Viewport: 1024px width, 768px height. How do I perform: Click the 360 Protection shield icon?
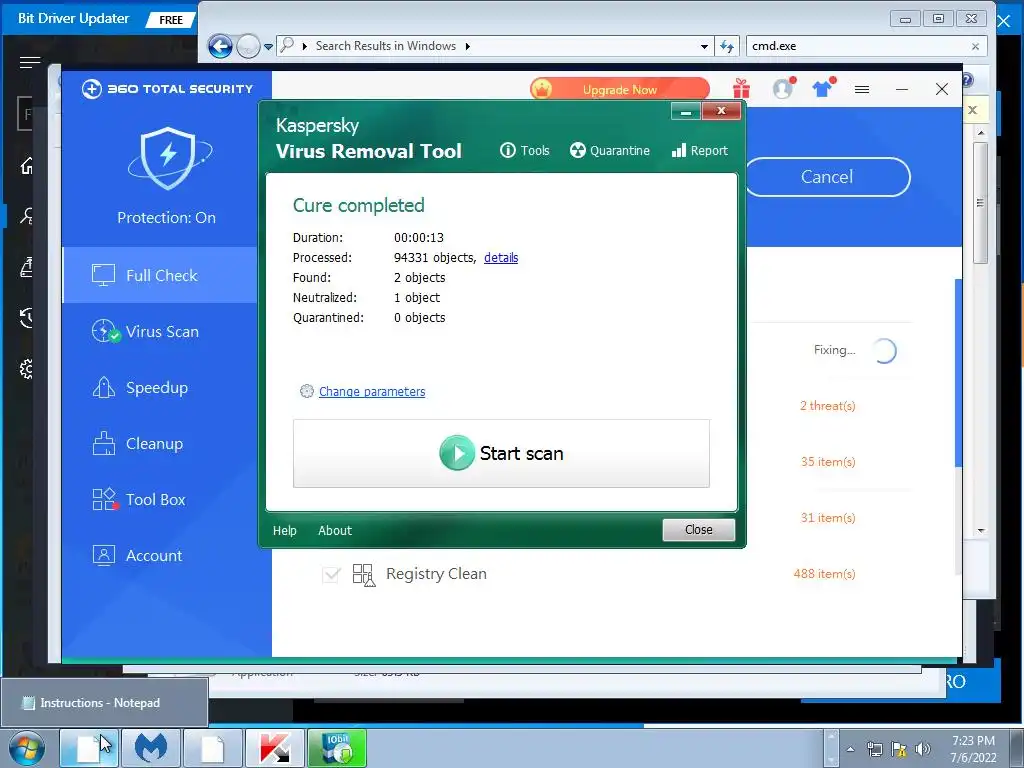(168, 158)
